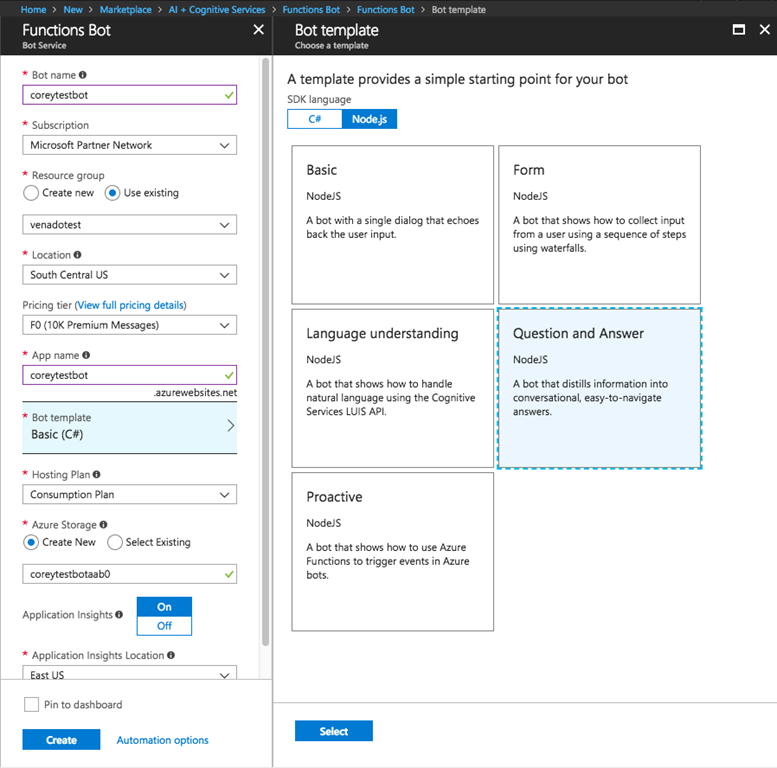The width and height of the screenshot is (777, 768).
Task: Go to New breadcrumb
Action: coord(73,9)
